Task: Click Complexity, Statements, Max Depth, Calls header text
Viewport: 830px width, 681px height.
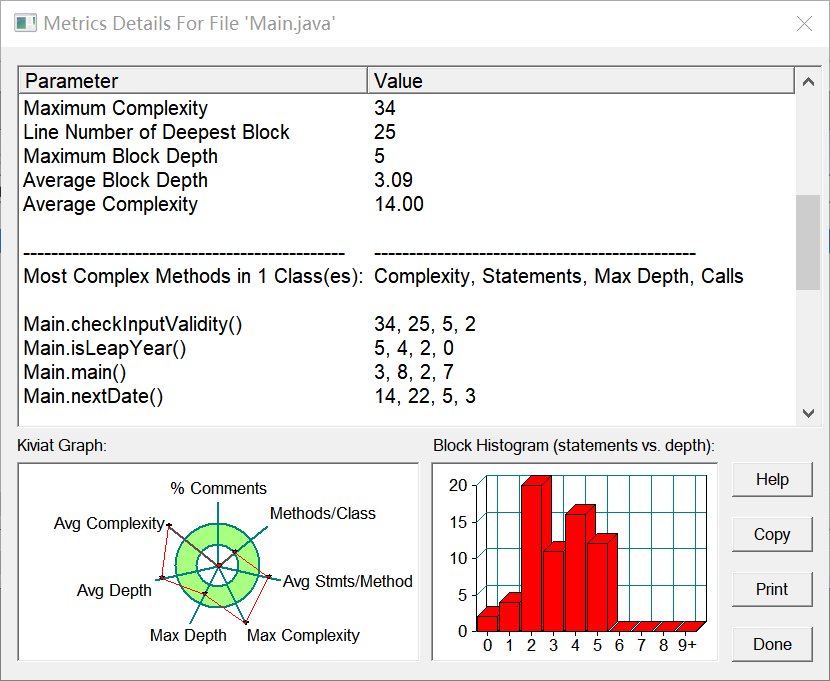Action: pyautogui.click(x=558, y=276)
